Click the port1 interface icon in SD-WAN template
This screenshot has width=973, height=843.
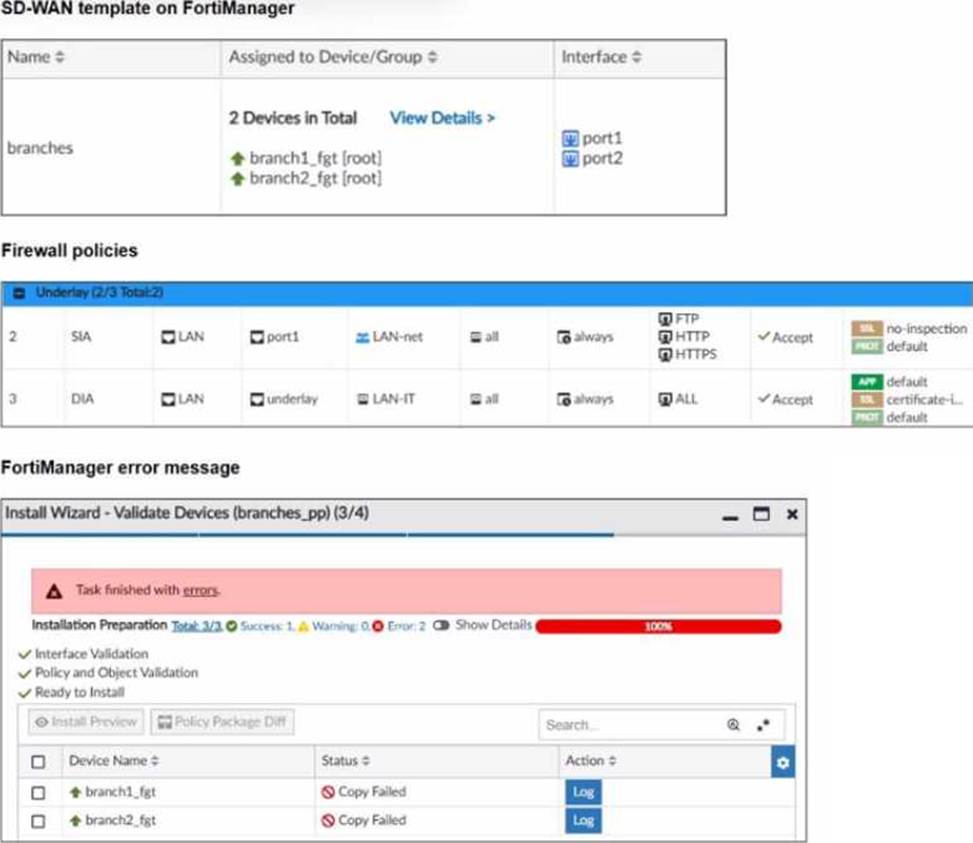point(570,139)
